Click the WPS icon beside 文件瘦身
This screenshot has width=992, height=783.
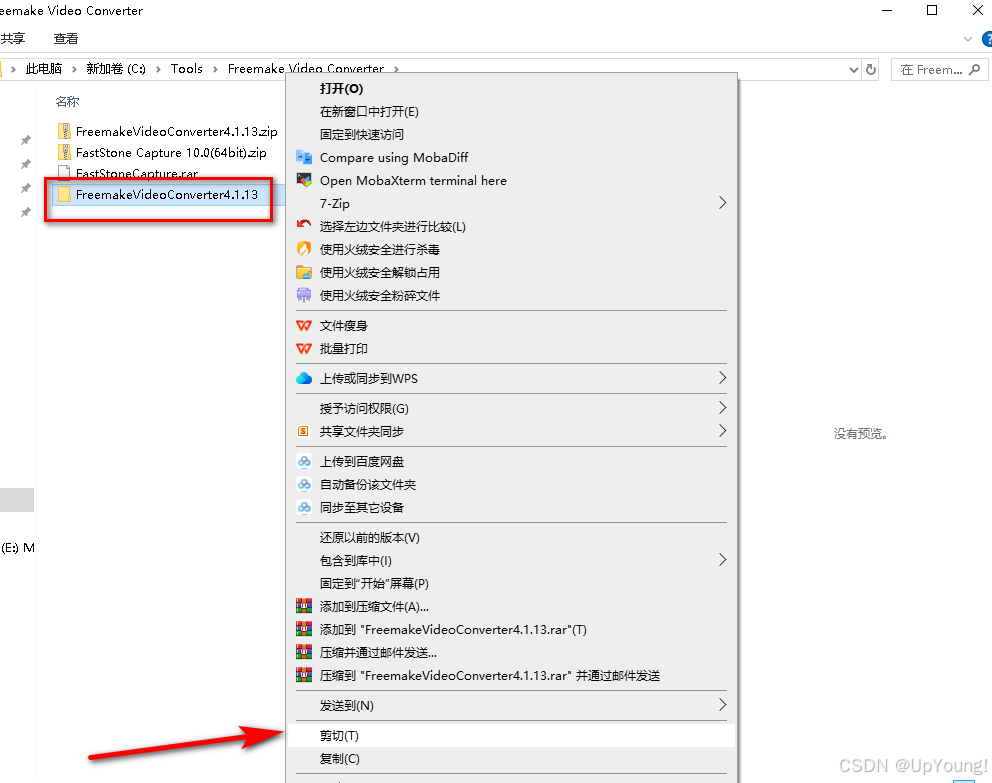(304, 326)
